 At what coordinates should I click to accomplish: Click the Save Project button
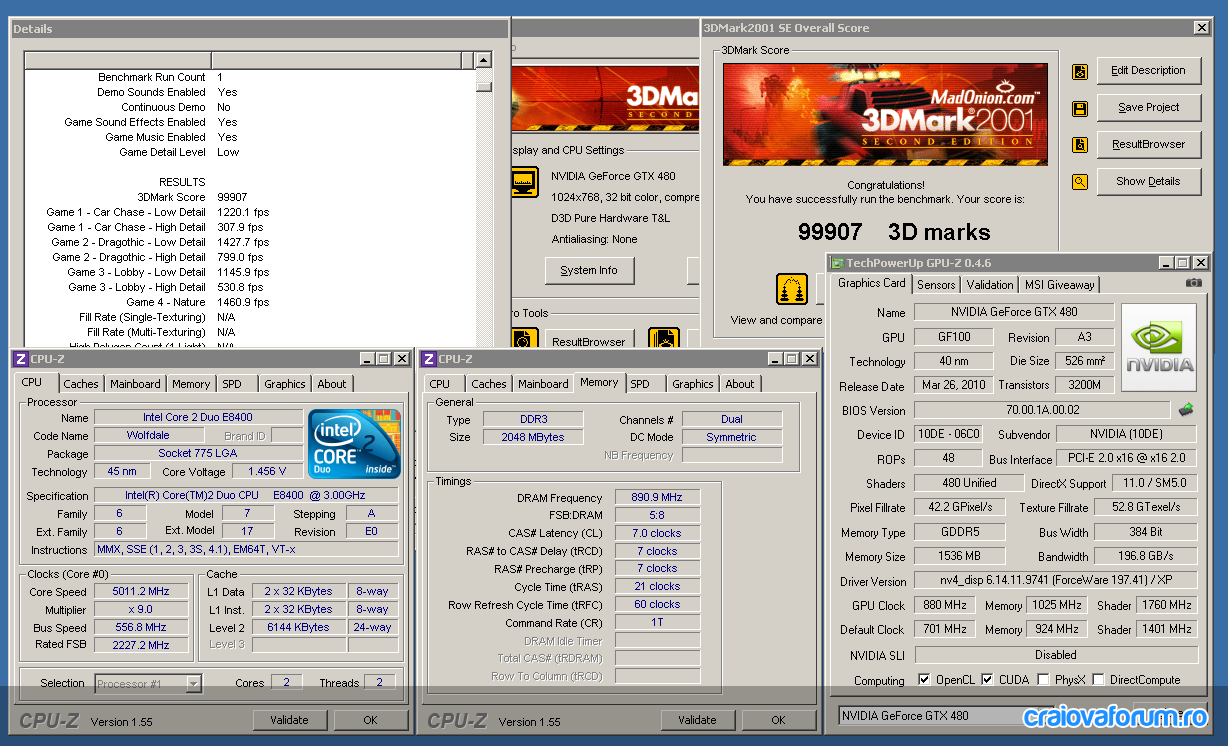tap(1148, 108)
